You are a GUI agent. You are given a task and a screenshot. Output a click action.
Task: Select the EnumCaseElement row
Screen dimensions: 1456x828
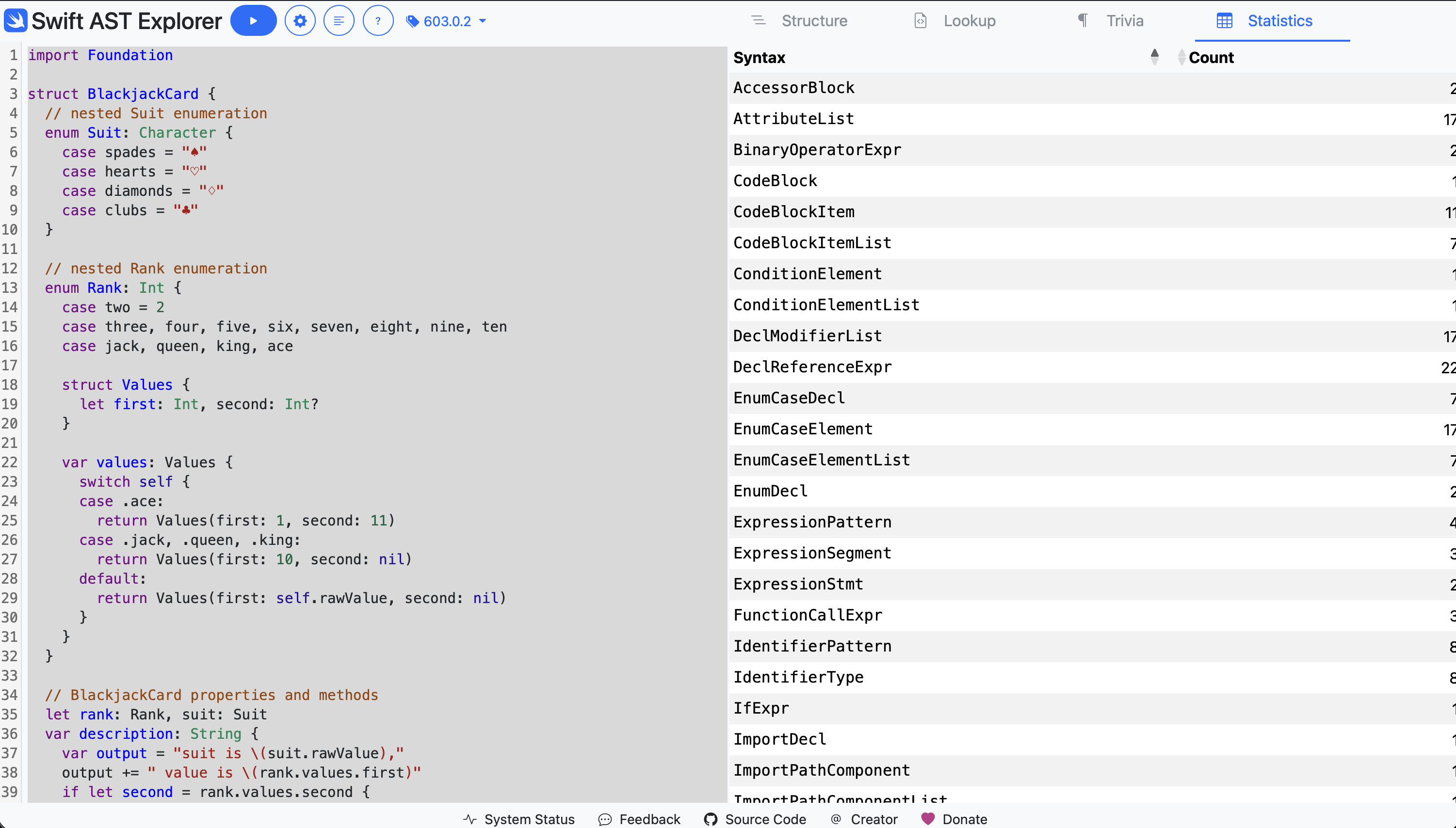[1092, 429]
